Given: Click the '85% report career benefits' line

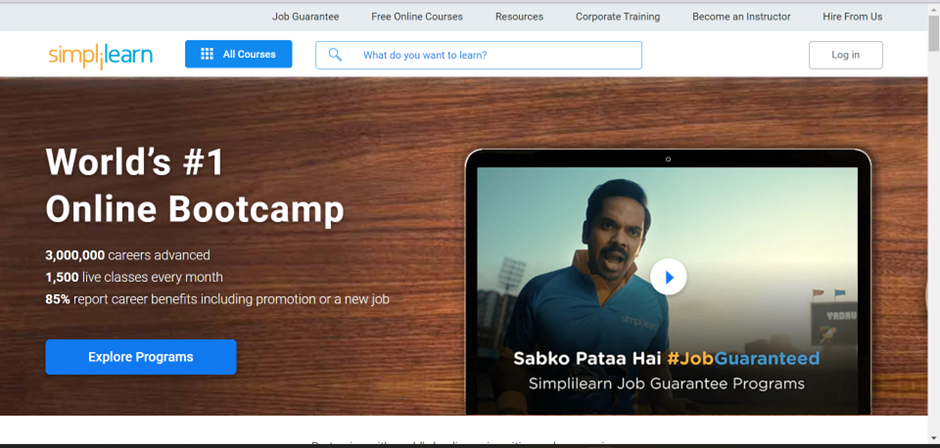Looking at the screenshot, I should click(x=218, y=299).
